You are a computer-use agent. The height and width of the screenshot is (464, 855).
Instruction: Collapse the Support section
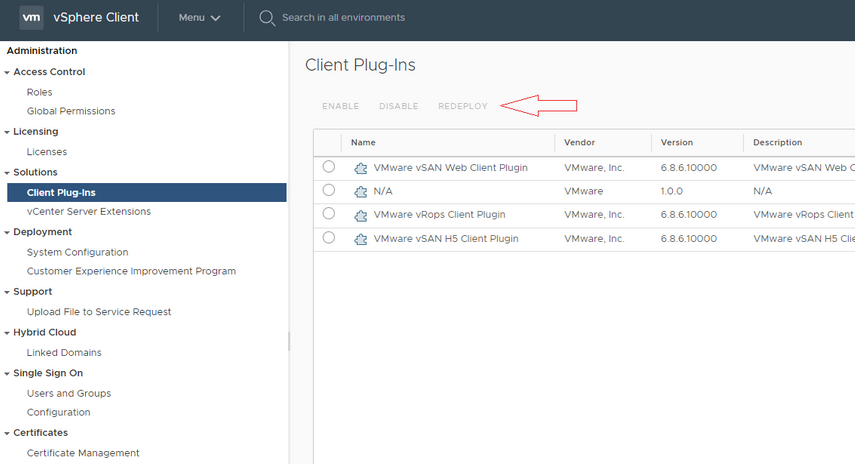[x=7, y=292]
